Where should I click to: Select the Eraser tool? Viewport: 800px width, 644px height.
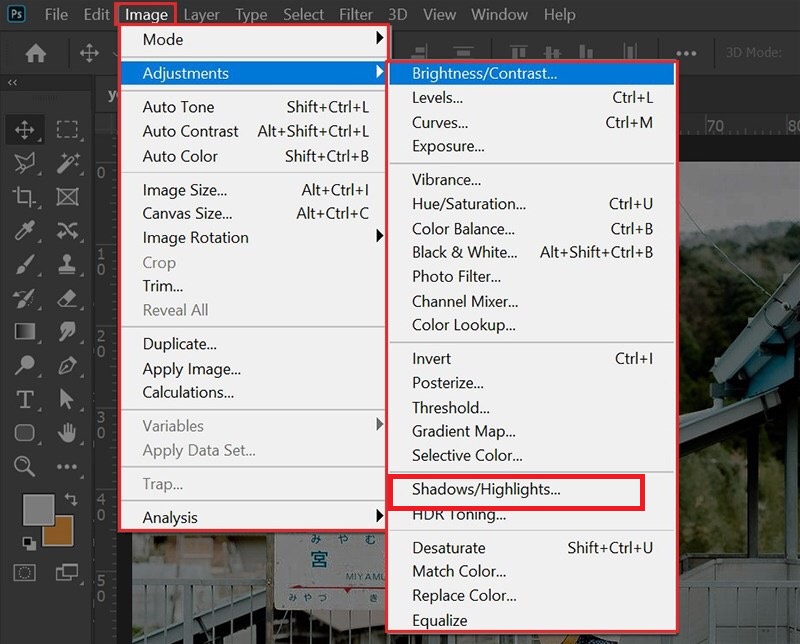click(x=67, y=298)
